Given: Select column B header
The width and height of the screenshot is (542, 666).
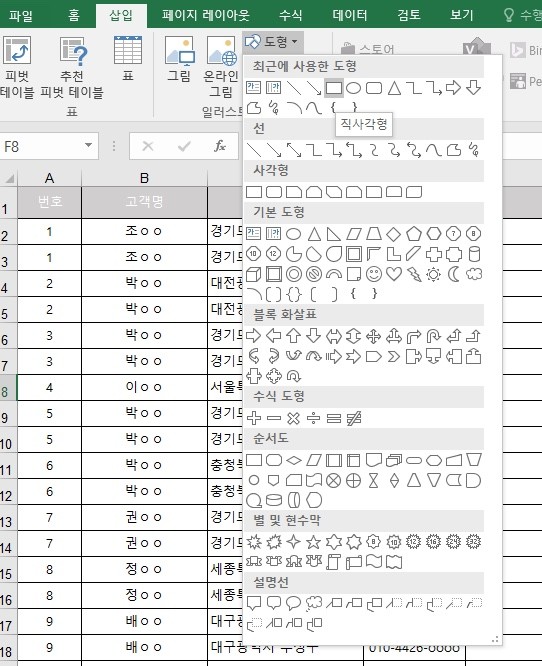Looking at the screenshot, I should [x=144, y=178].
